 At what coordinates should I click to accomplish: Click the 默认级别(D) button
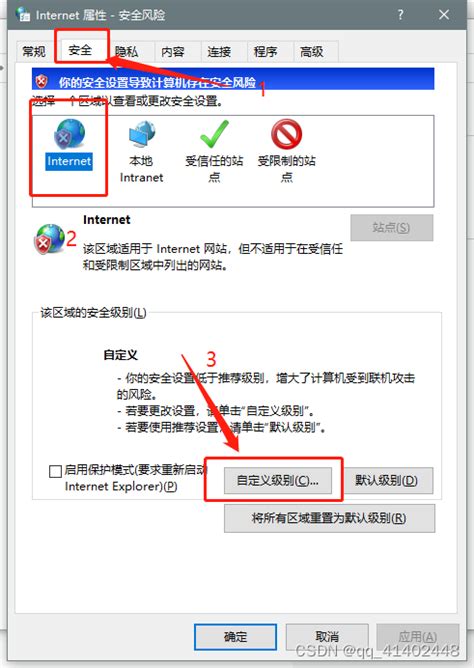(x=387, y=481)
